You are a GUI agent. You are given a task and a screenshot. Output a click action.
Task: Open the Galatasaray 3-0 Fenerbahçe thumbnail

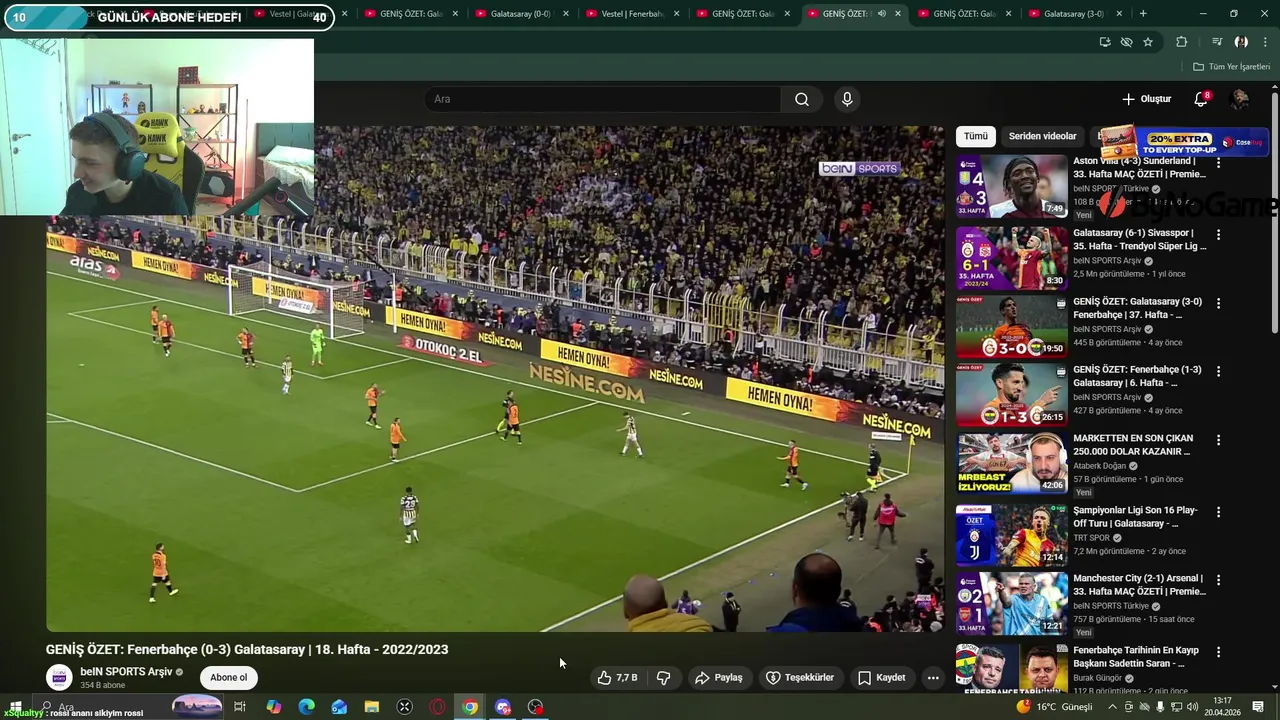1011,326
